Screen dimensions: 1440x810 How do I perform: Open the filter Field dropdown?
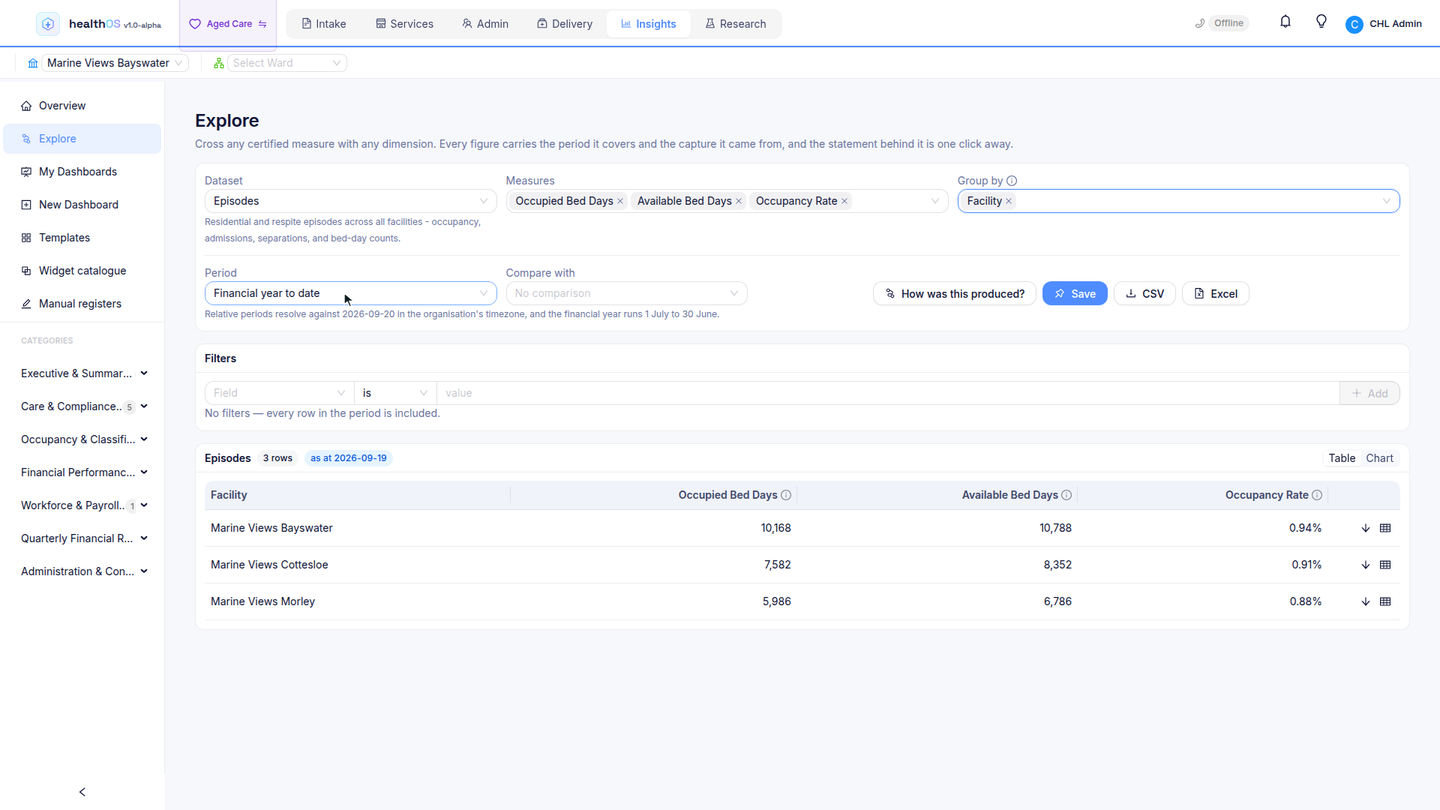tap(278, 393)
